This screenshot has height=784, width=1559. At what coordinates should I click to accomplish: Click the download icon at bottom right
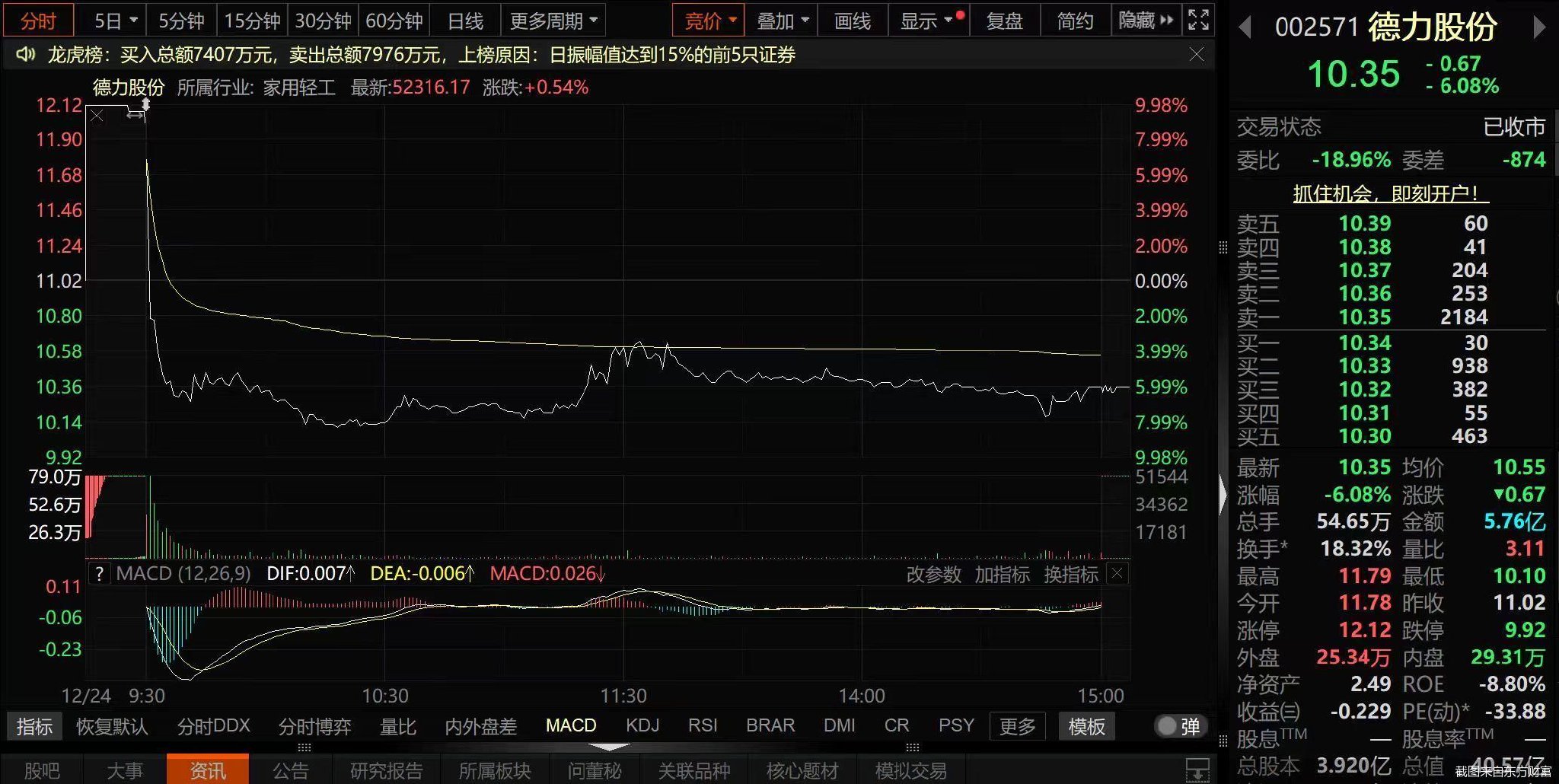1197,769
